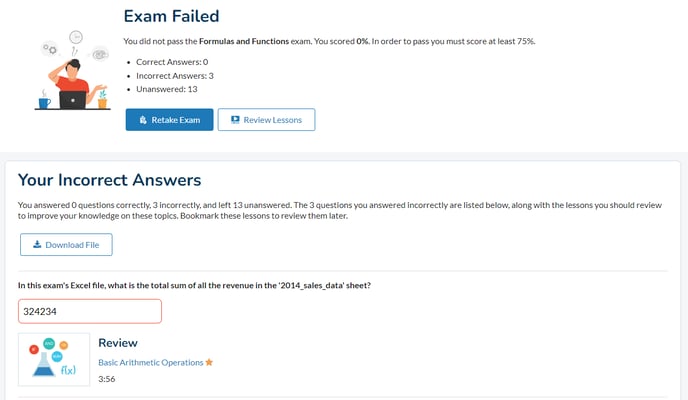Open Review Lessons
This screenshot has height=400, width=688.
coord(266,120)
